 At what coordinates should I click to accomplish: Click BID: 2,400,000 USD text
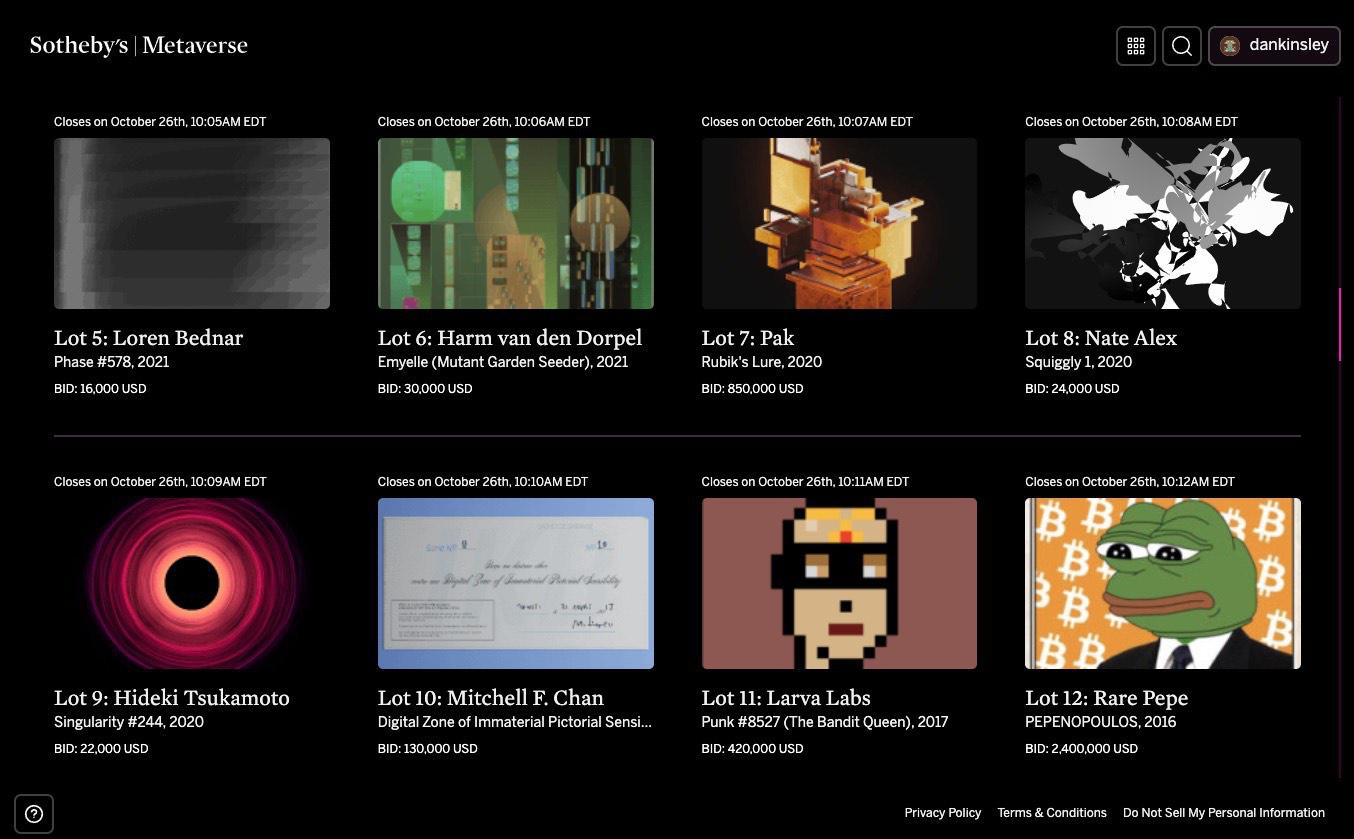(x=1081, y=749)
